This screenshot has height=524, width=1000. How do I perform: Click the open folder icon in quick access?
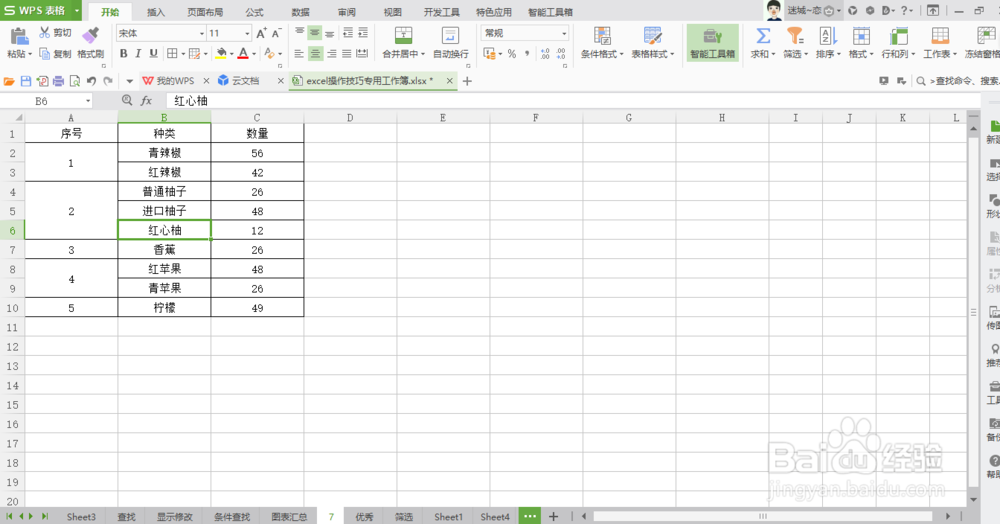pyautogui.click(x=9, y=81)
